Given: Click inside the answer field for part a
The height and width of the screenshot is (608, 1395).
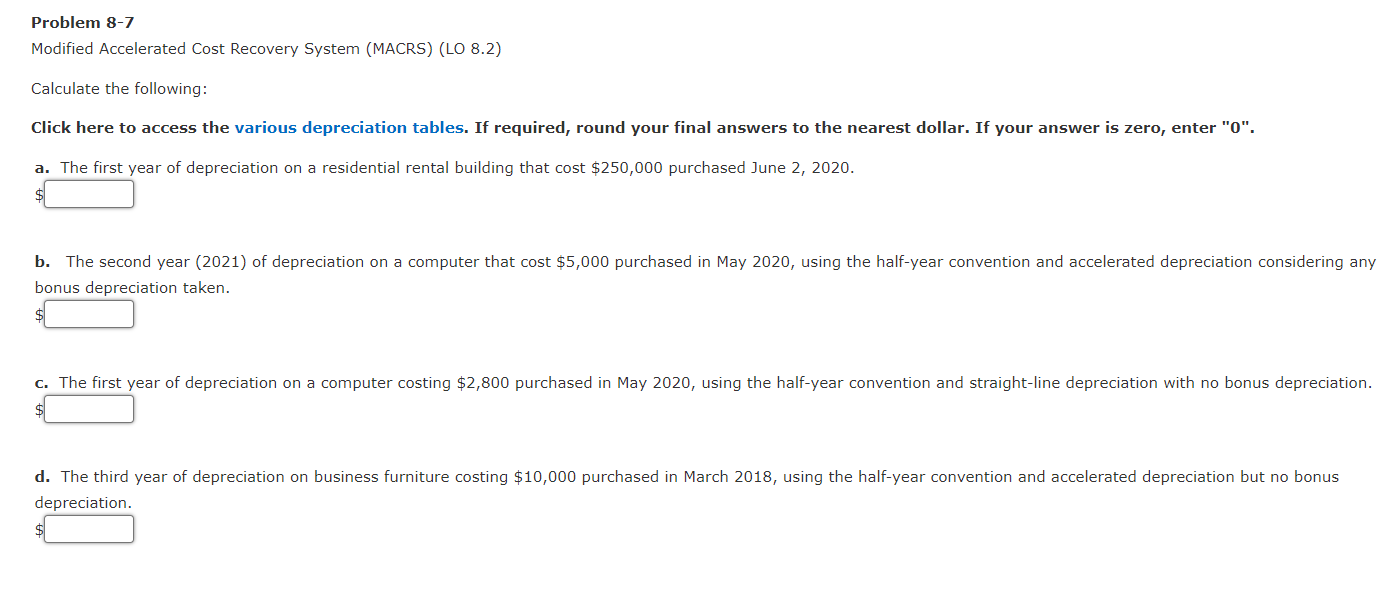Looking at the screenshot, I should (x=89, y=194).
